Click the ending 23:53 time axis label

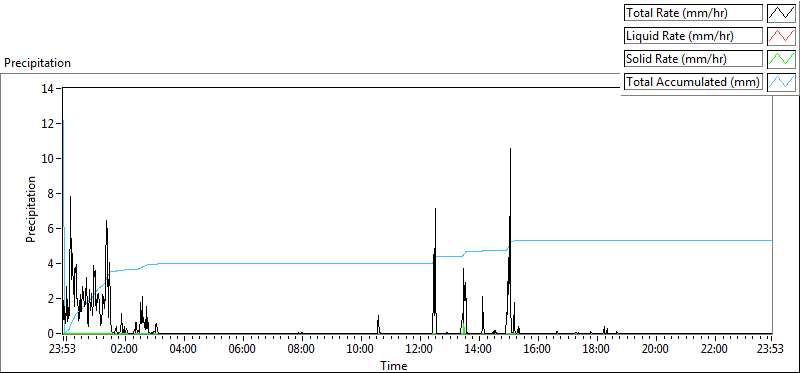769,350
